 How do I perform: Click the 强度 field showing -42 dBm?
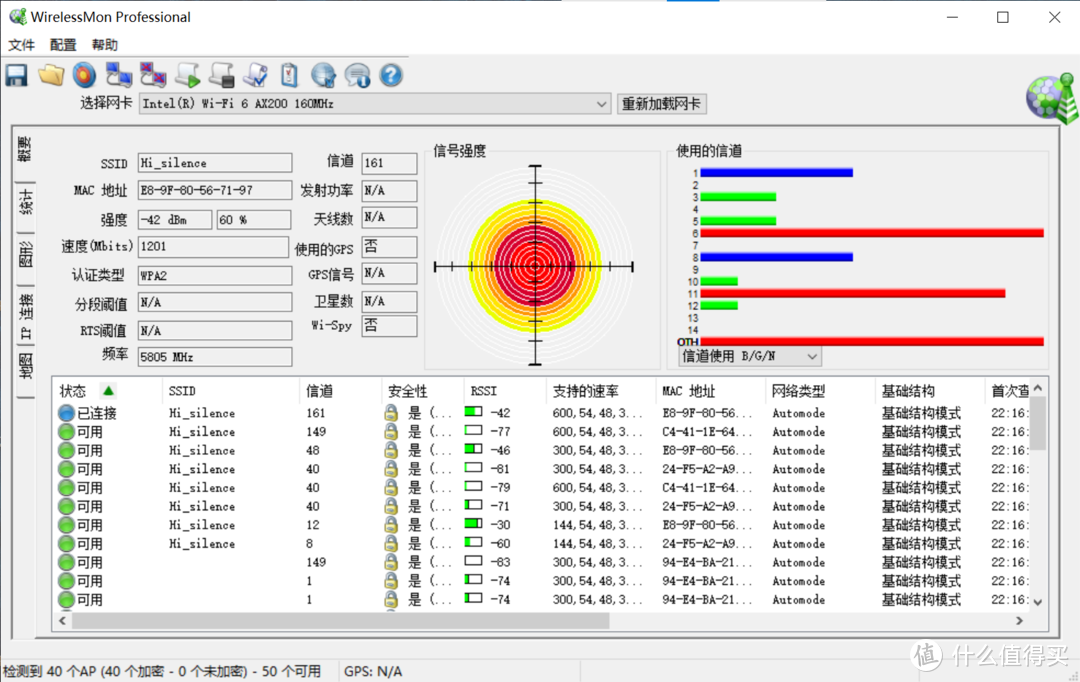[x=175, y=220]
